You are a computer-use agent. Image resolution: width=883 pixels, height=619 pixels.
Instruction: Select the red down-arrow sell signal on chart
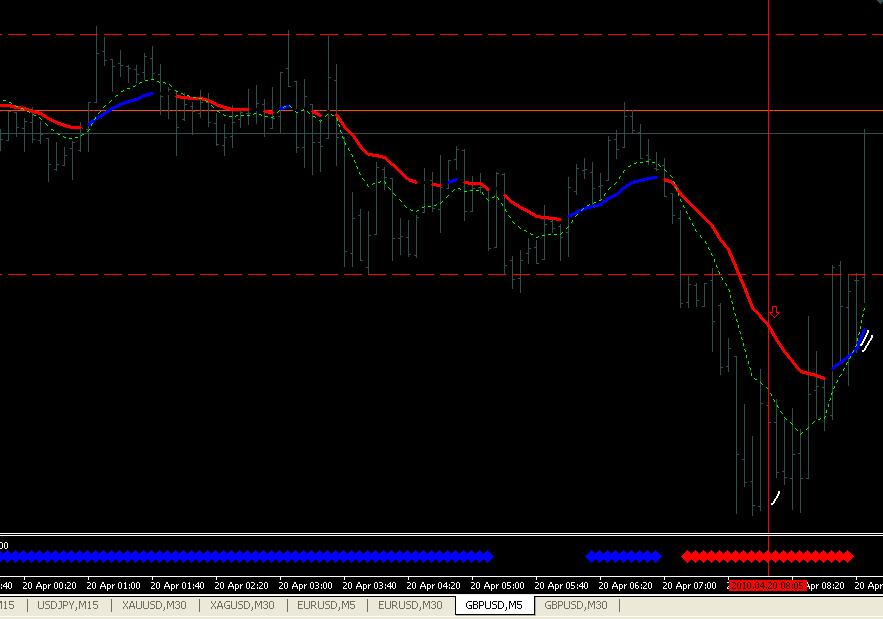774,312
